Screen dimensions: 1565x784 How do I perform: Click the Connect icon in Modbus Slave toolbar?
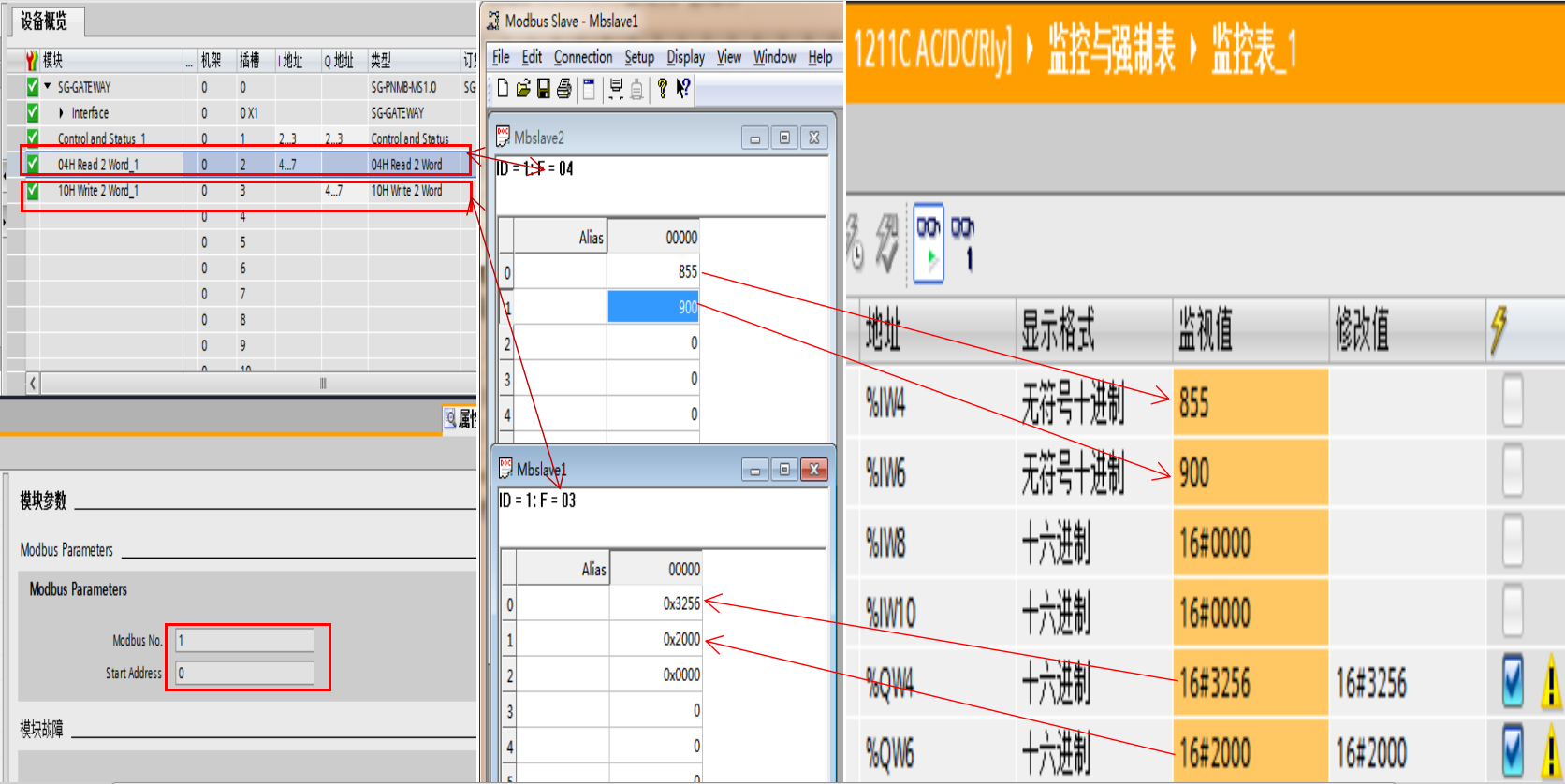pos(615,89)
